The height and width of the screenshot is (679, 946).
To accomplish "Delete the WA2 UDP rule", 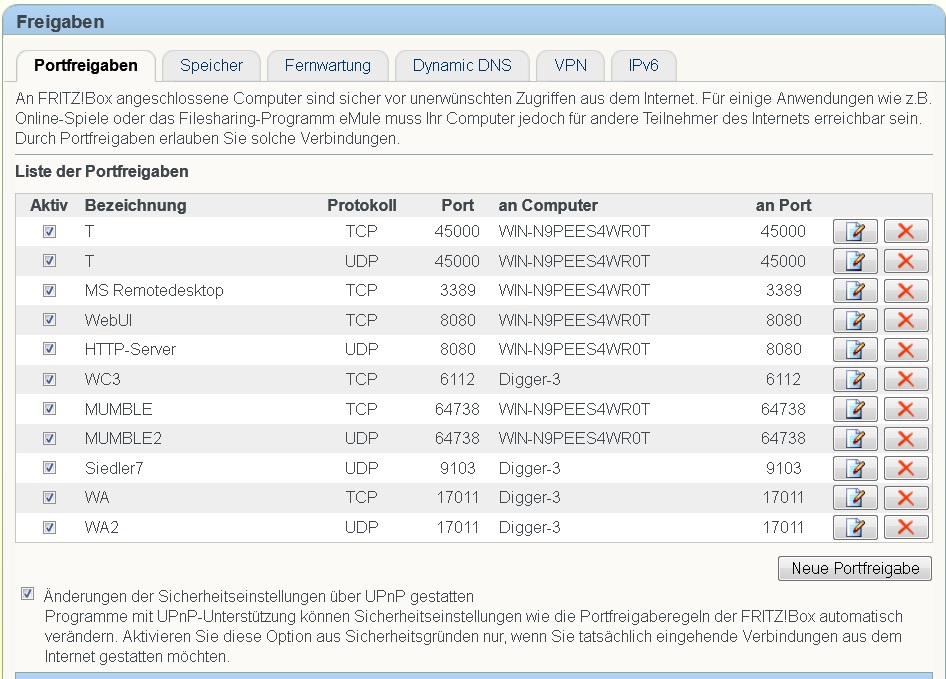I will pyautogui.click(x=906, y=527).
